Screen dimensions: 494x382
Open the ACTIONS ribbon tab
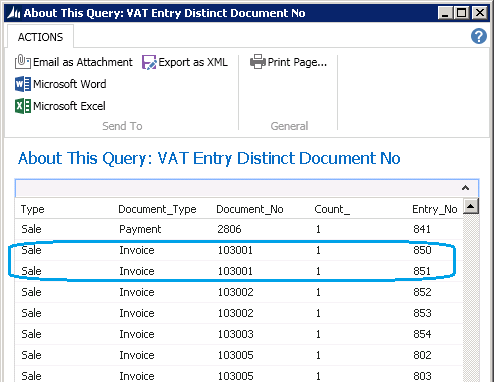click(x=40, y=37)
